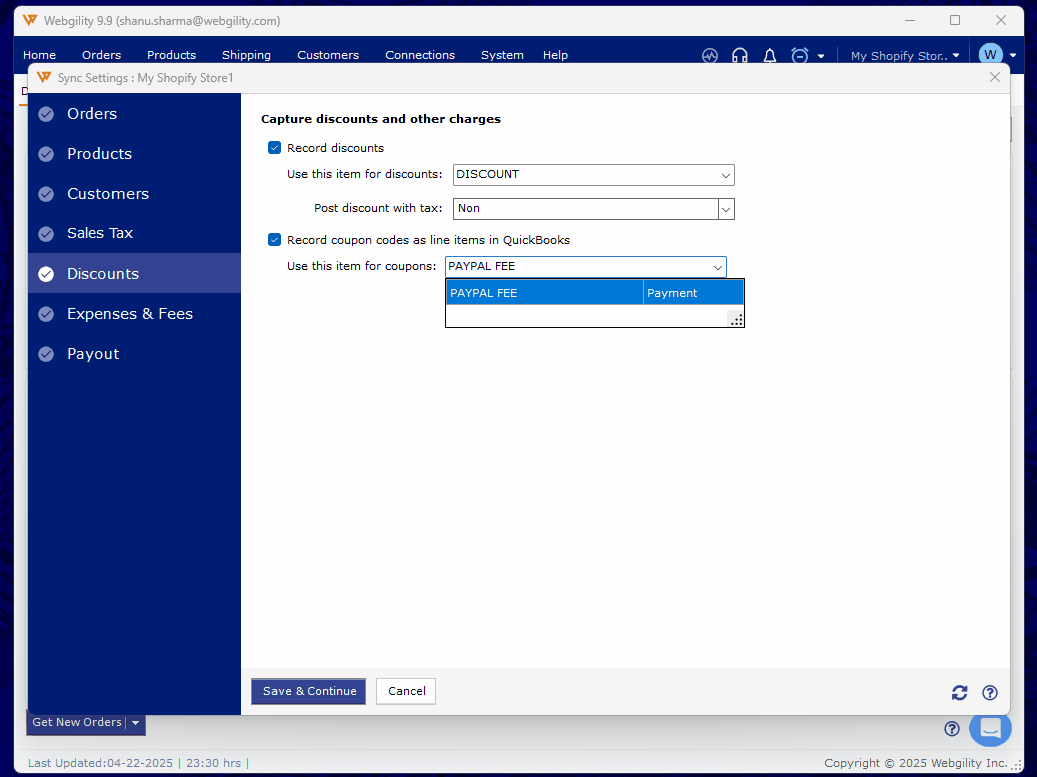Open the My Shopify Store selector
The width and height of the screenshot is (1037, 777).
coord(904,56)
